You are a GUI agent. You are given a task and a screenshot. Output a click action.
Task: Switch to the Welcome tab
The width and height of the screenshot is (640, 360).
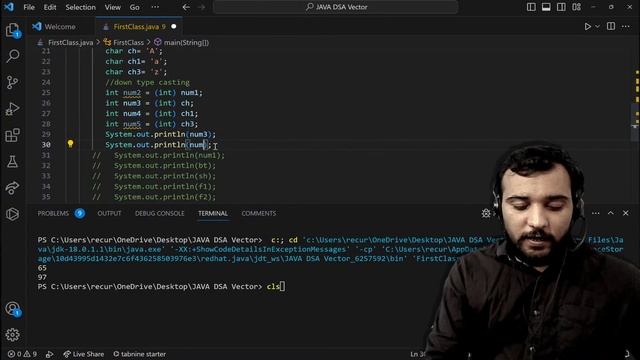pyautogui.click(x=60, y=27)
